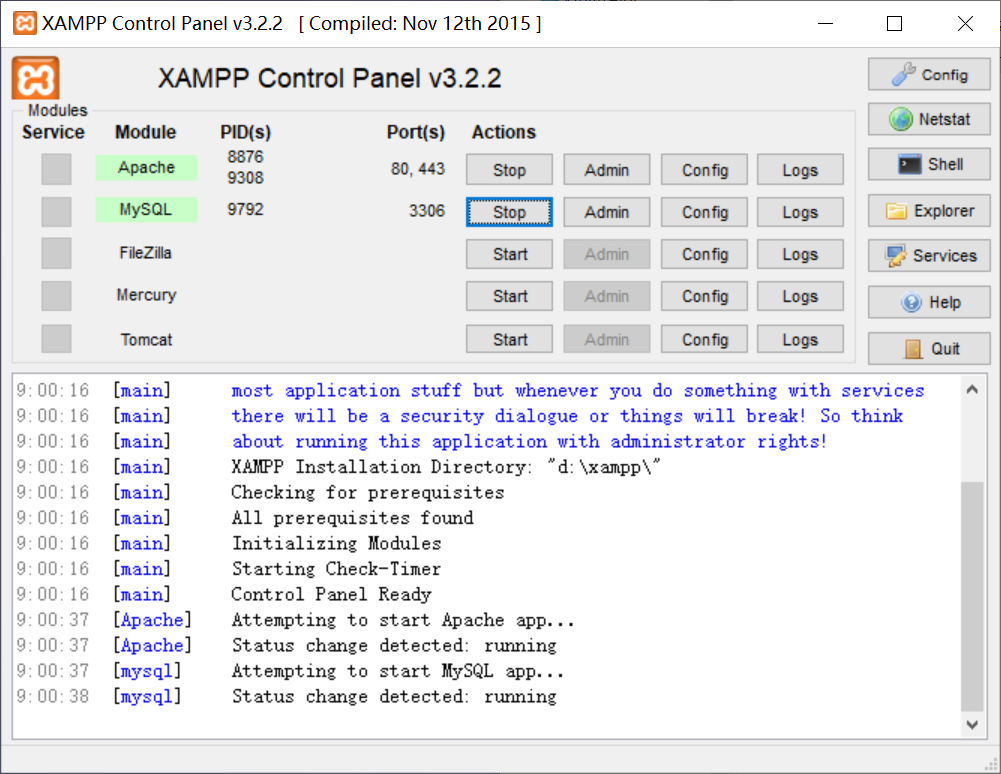
Task: Open Apache Logs menu
Action: 801,170
